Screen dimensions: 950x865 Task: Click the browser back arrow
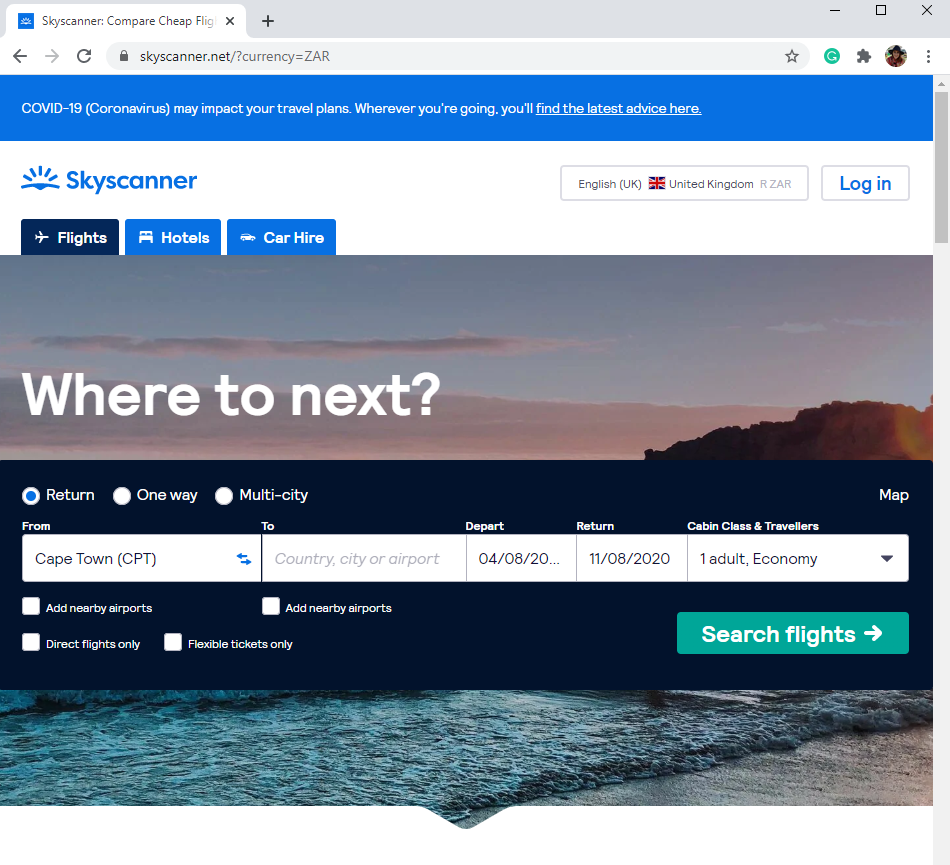pyautogui.click(x=20, y=56)
